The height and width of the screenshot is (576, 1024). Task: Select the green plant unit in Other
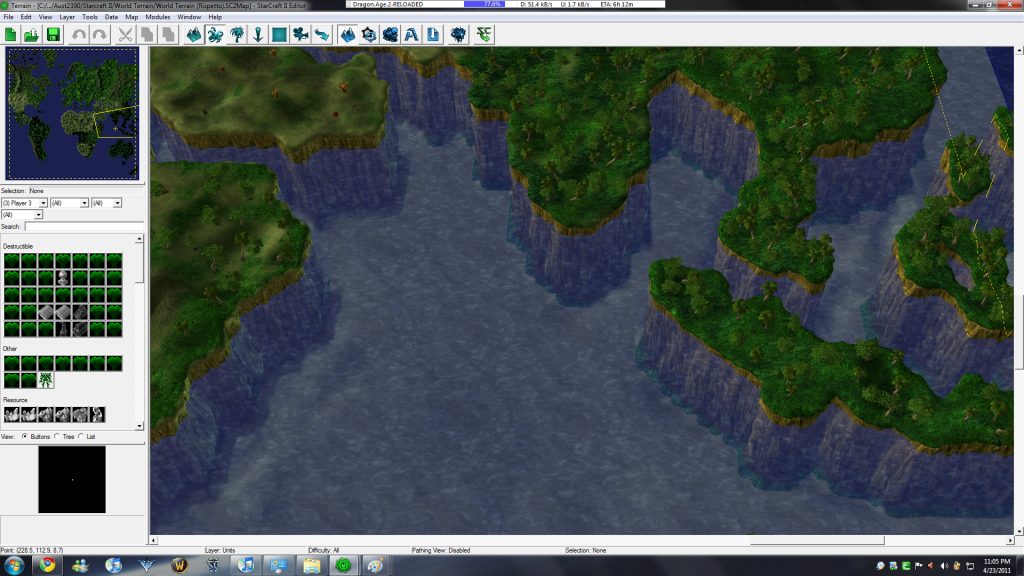(46, 380)
